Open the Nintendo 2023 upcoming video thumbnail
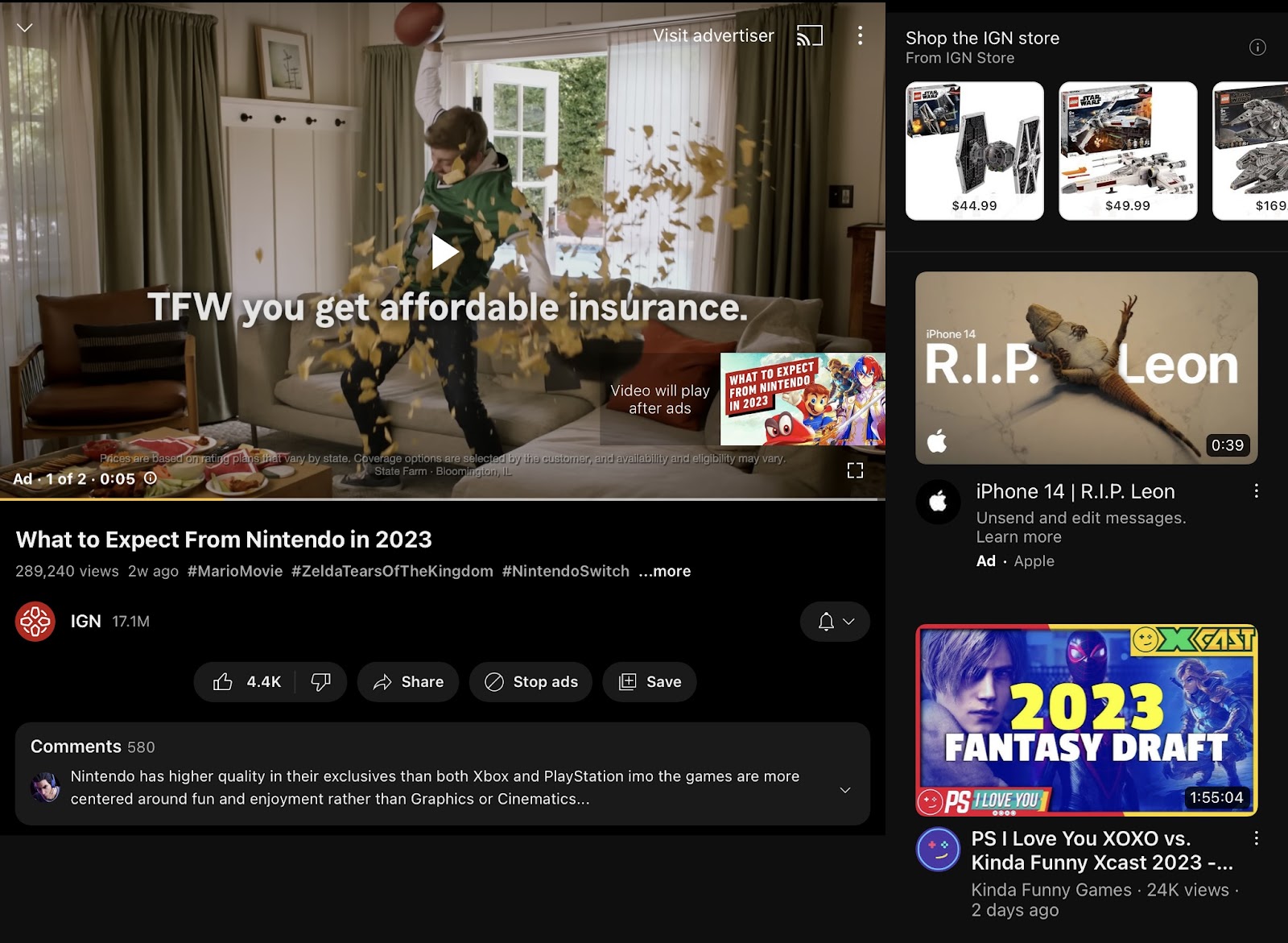Viewport: 1288px width, 943px height. click(803, 399)
